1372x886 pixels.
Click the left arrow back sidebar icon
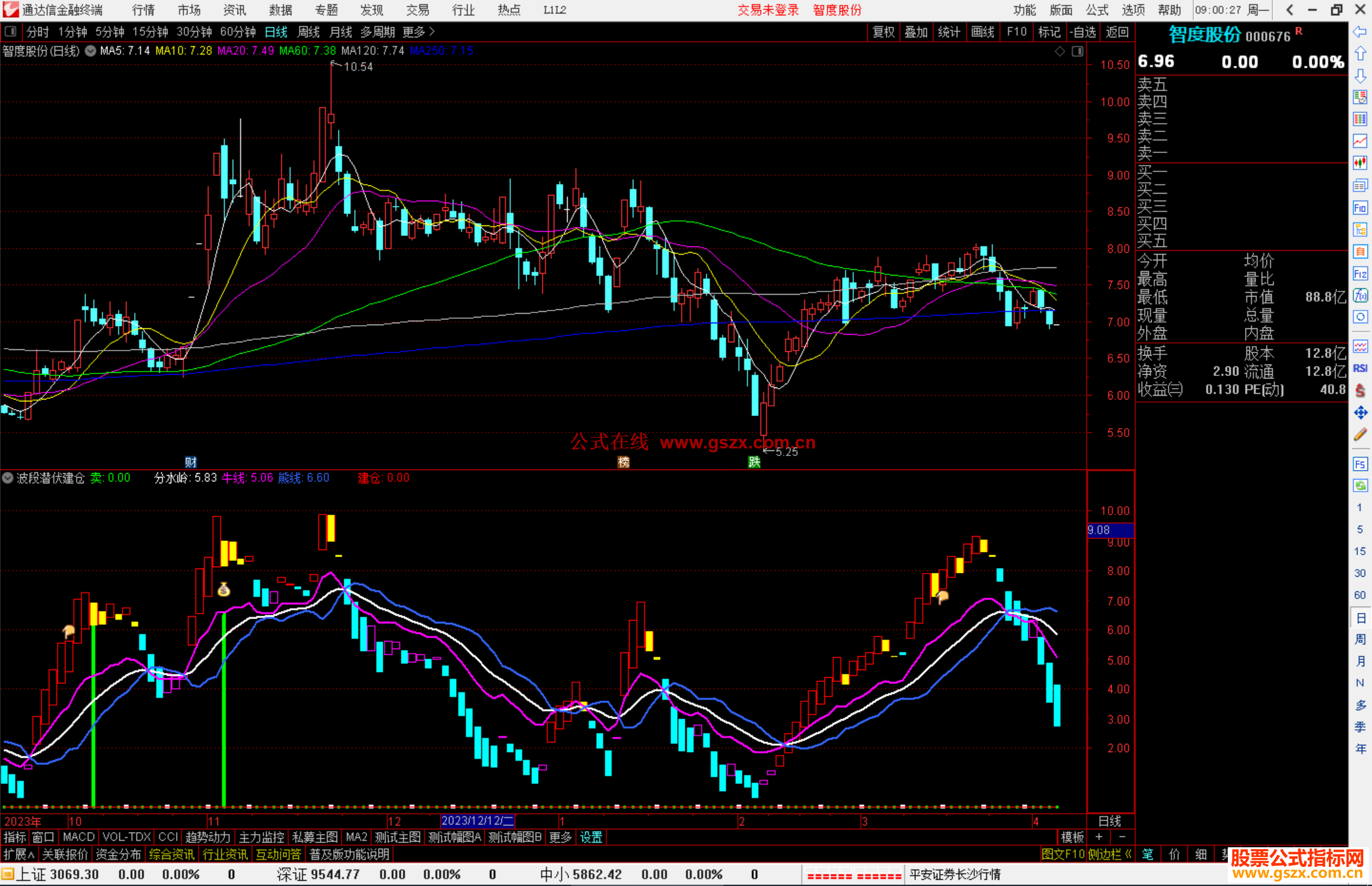tap(1360, 32)
